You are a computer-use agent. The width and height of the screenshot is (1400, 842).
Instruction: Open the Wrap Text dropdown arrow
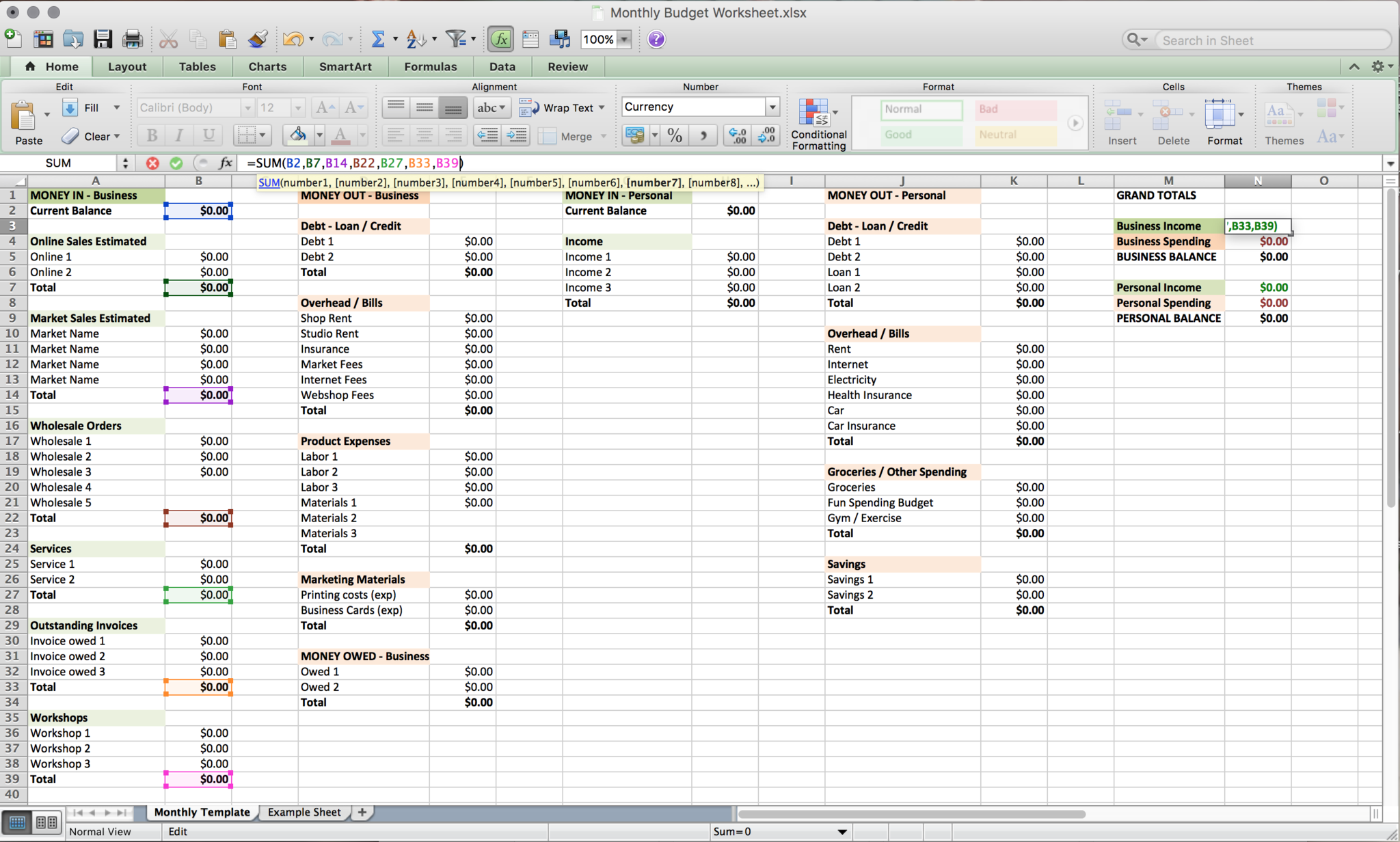[x=602, y=108]
